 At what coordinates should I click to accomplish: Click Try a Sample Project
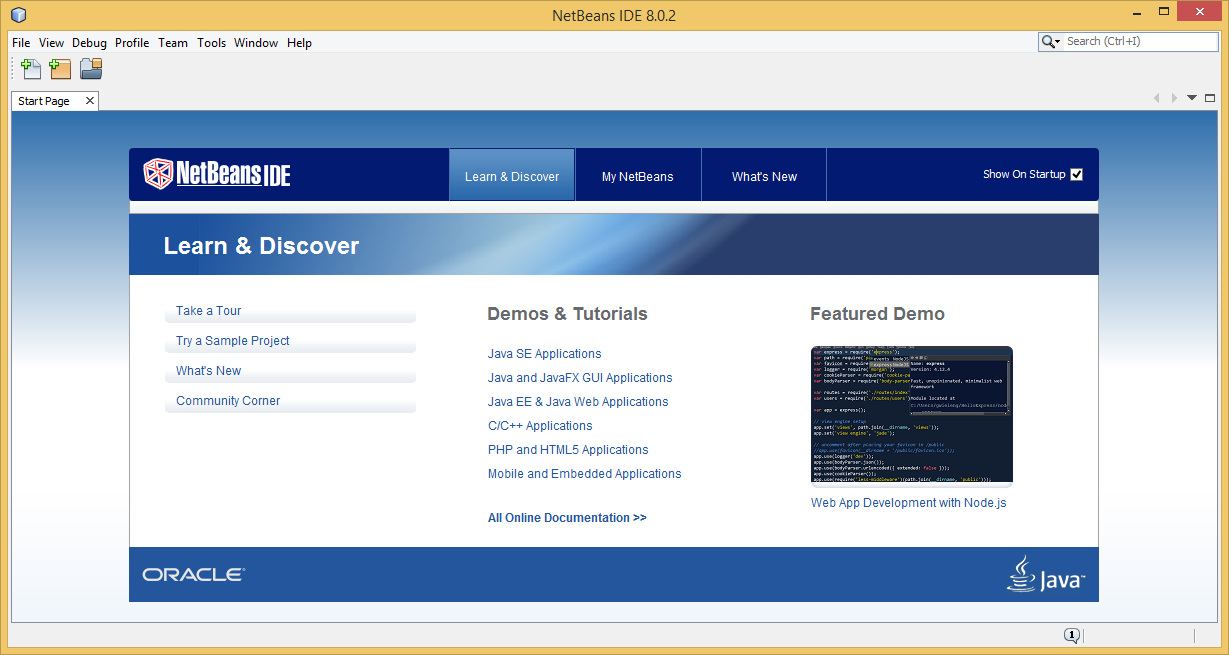click(290, 342)
